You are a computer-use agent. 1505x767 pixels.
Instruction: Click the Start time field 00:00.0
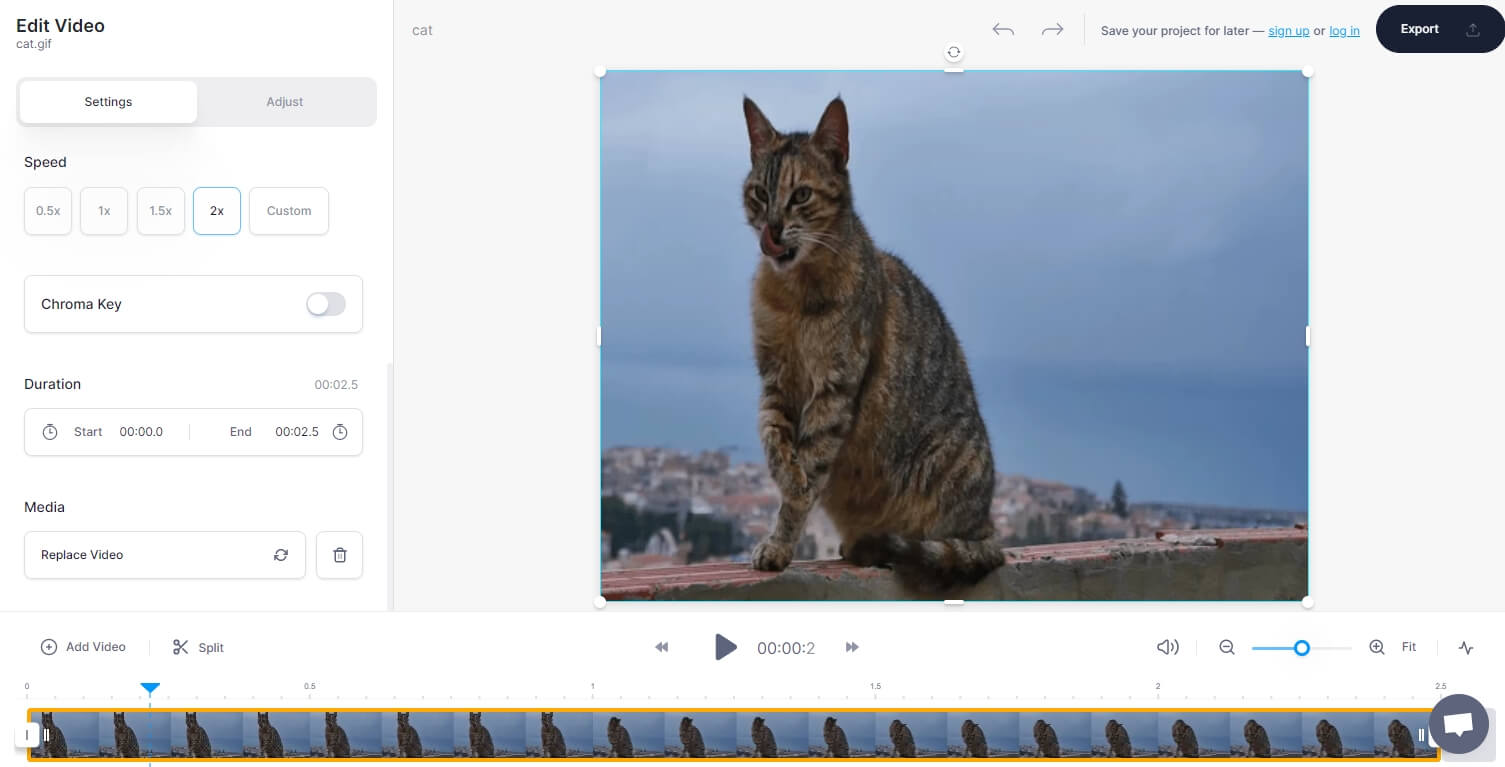point(141,432)
